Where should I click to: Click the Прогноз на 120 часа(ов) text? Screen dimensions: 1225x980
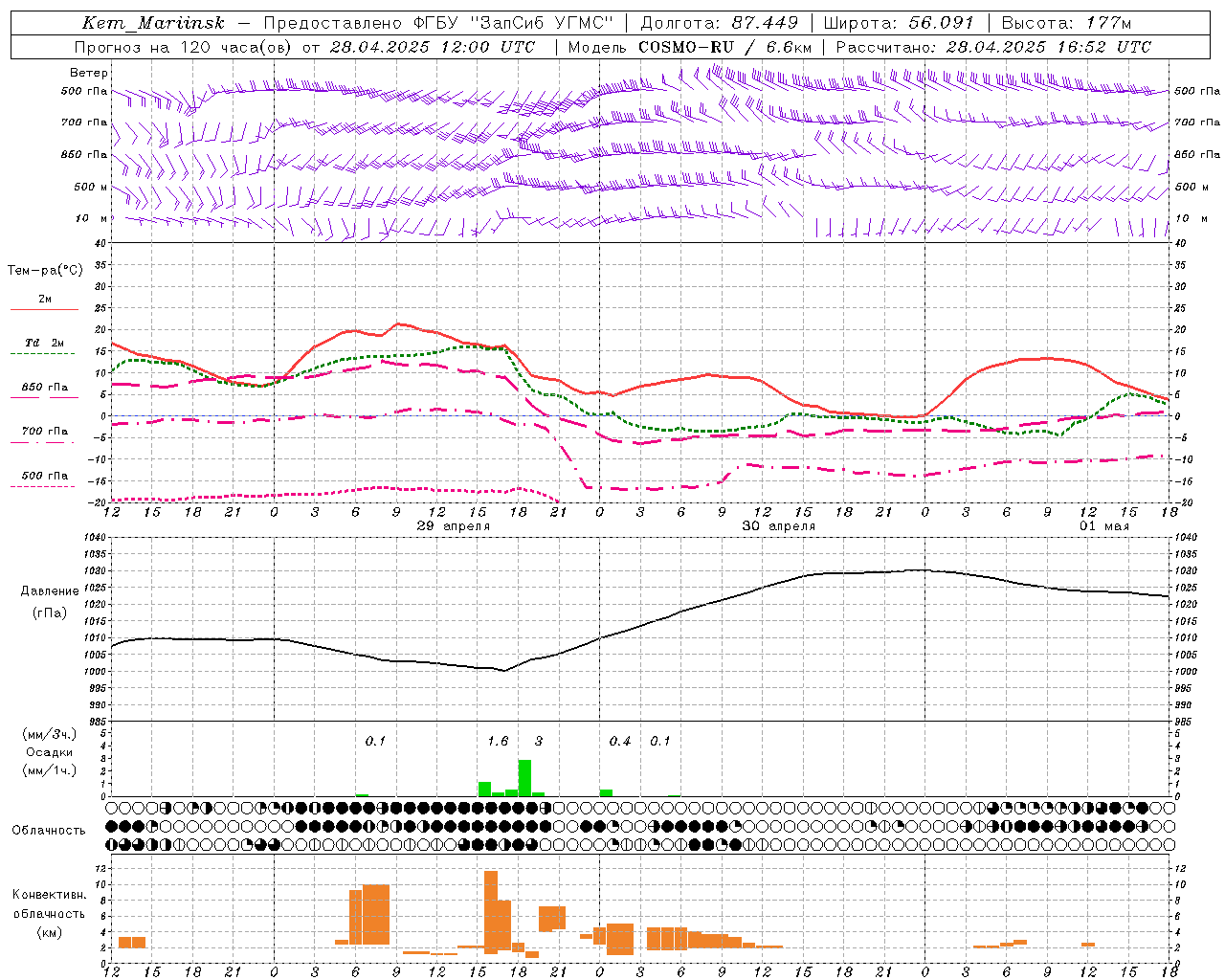(184, 47)
